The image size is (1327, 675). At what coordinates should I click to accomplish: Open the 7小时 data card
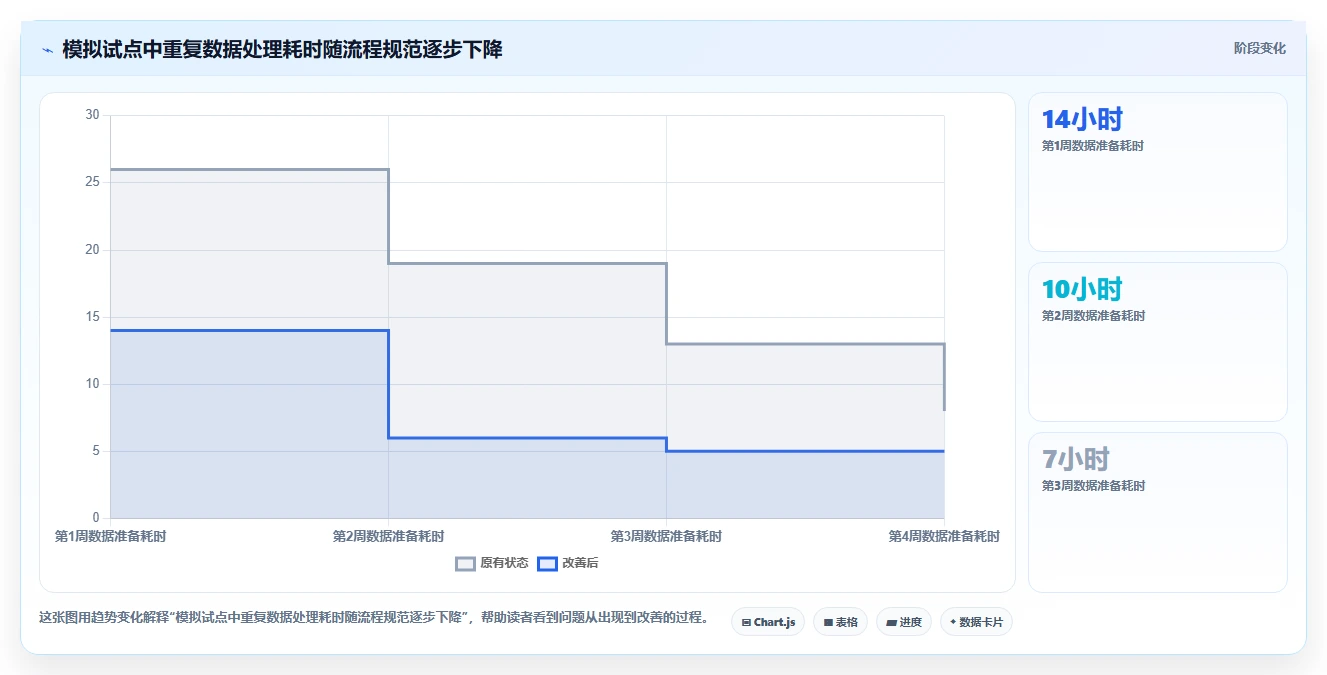(1157, 512)
